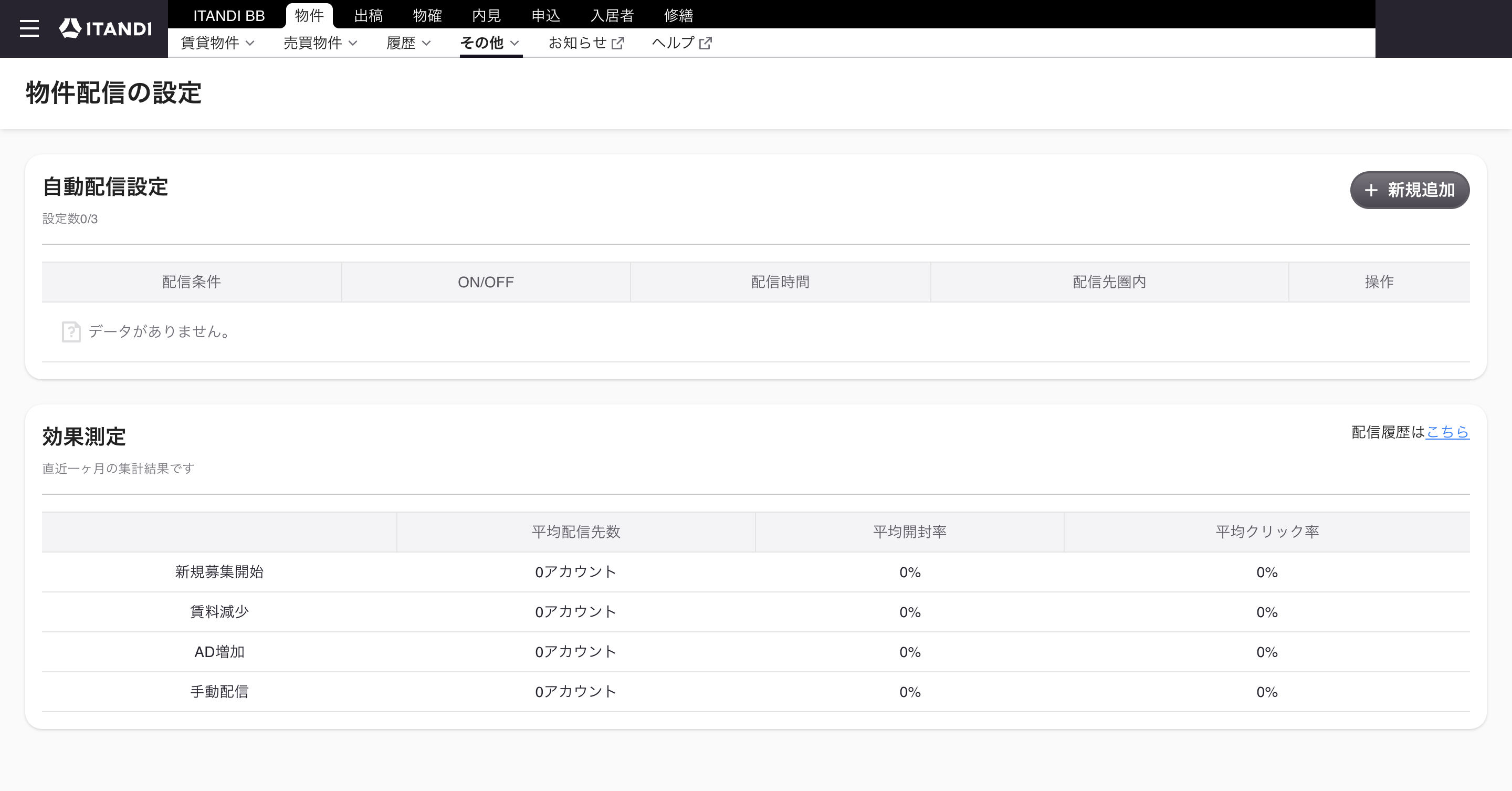1512x791 pixels.
Task: Click 平均クリック率 0% in AD増加 row
Action: [1267, 652]
